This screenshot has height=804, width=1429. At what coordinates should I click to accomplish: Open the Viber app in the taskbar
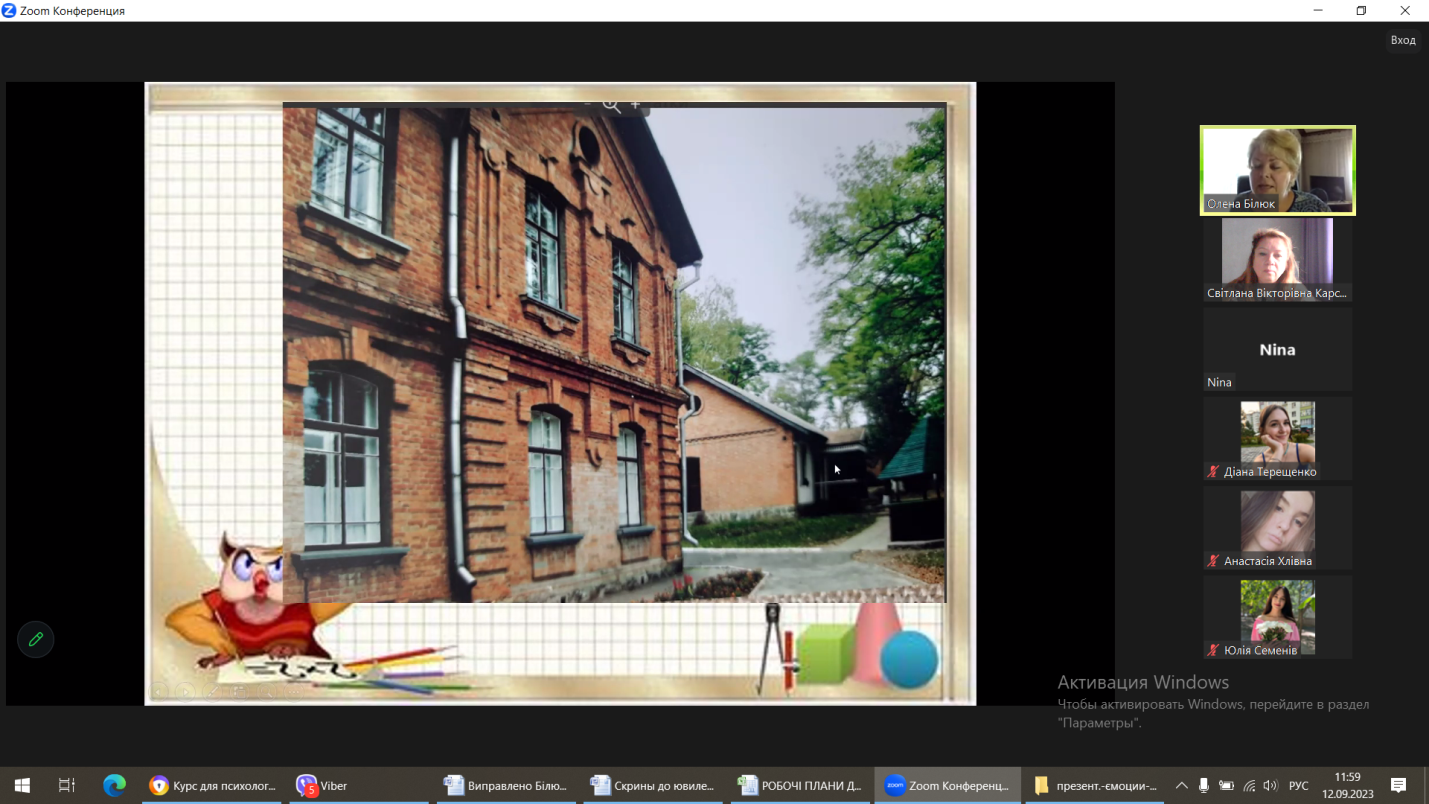point(323,786)
